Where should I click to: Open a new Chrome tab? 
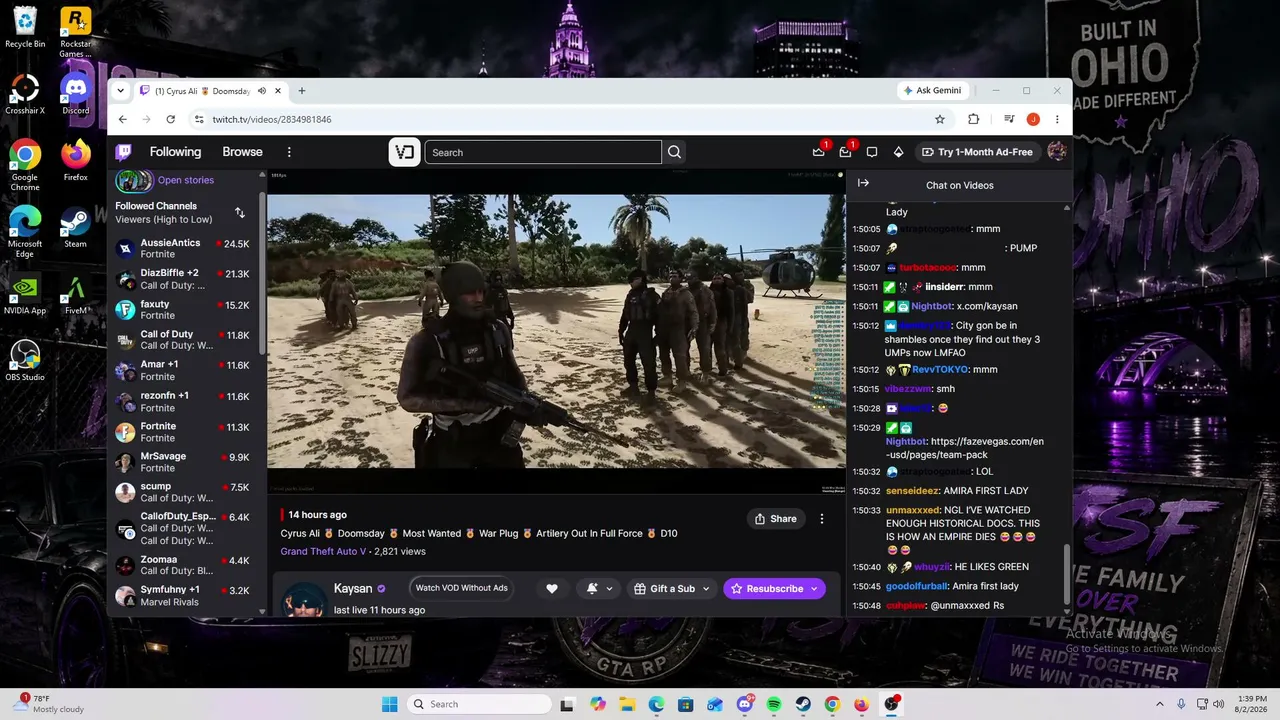coord(302,91)
